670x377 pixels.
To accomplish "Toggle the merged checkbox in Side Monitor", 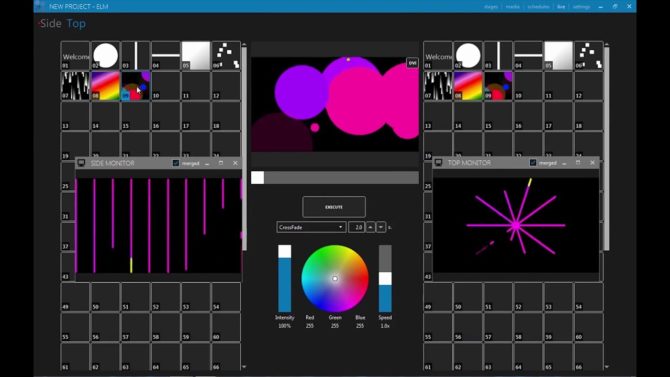I will pos(176,163).
